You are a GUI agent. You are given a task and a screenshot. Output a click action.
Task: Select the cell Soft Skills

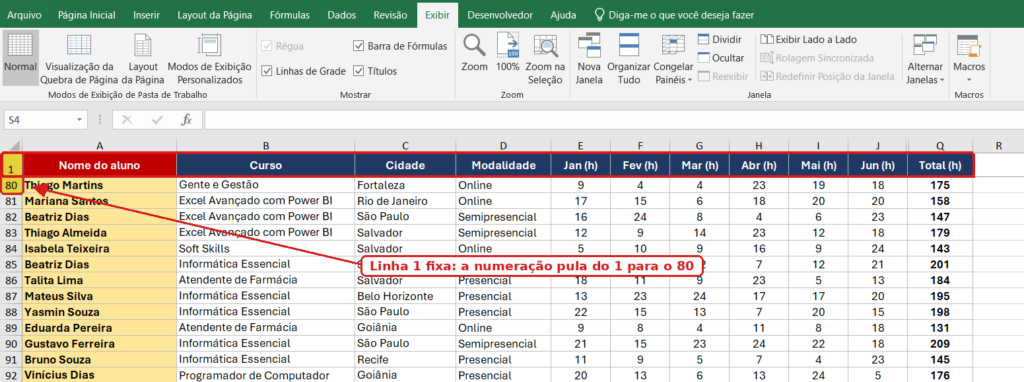[266, 249]
